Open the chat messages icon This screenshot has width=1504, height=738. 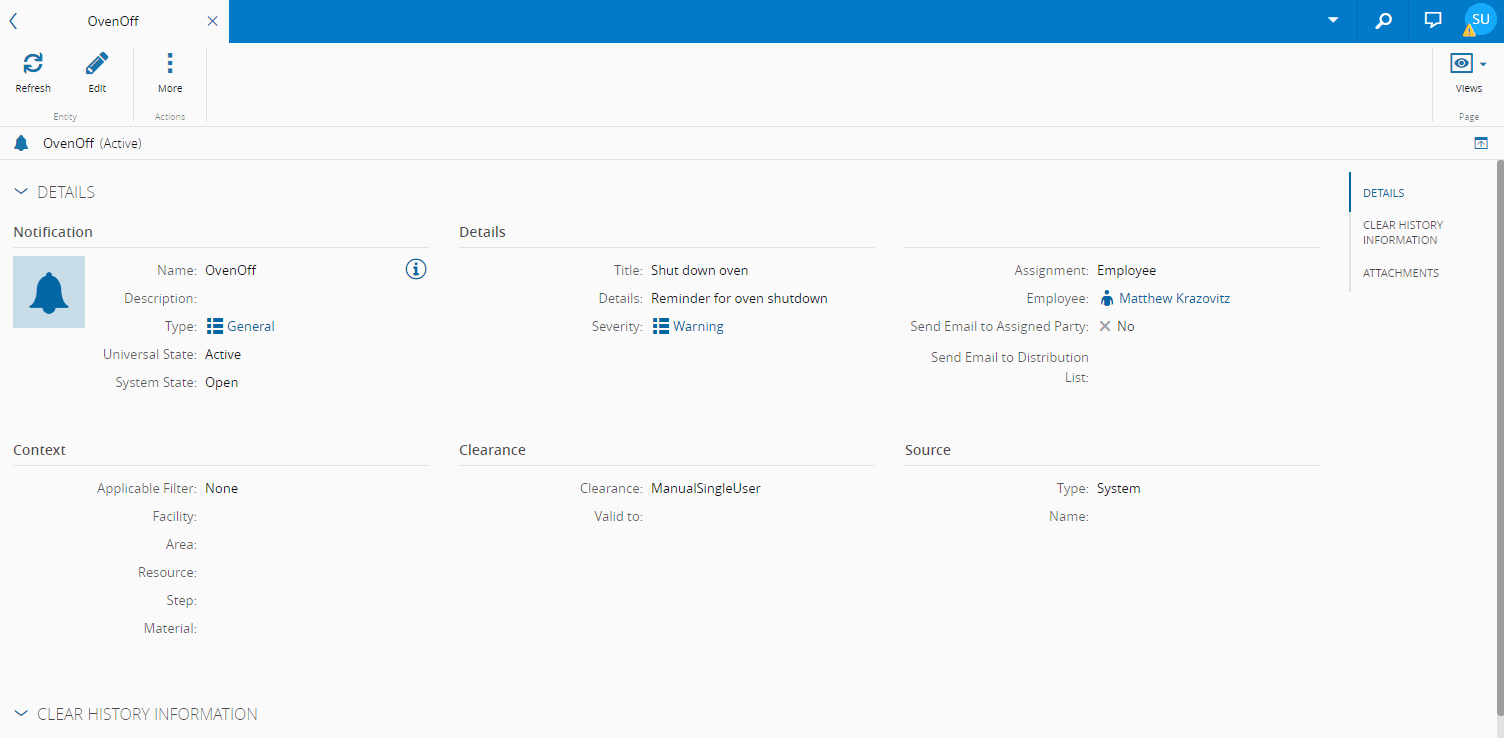(1433, 21)
